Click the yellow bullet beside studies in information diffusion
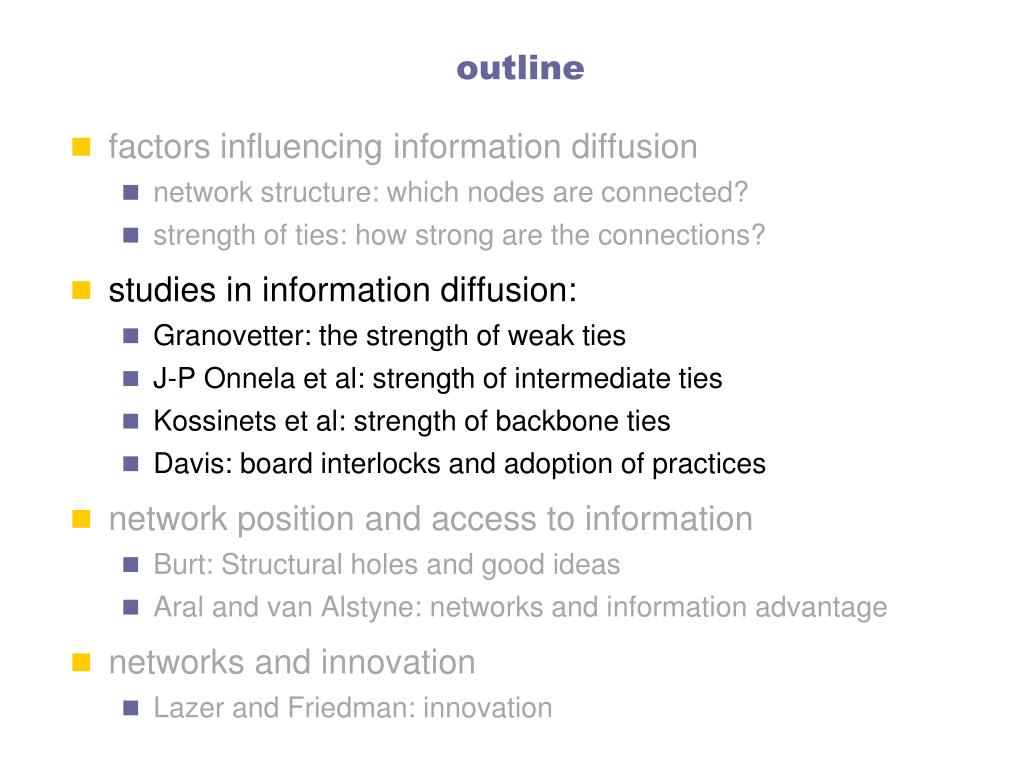 click(x=81, y=290)
